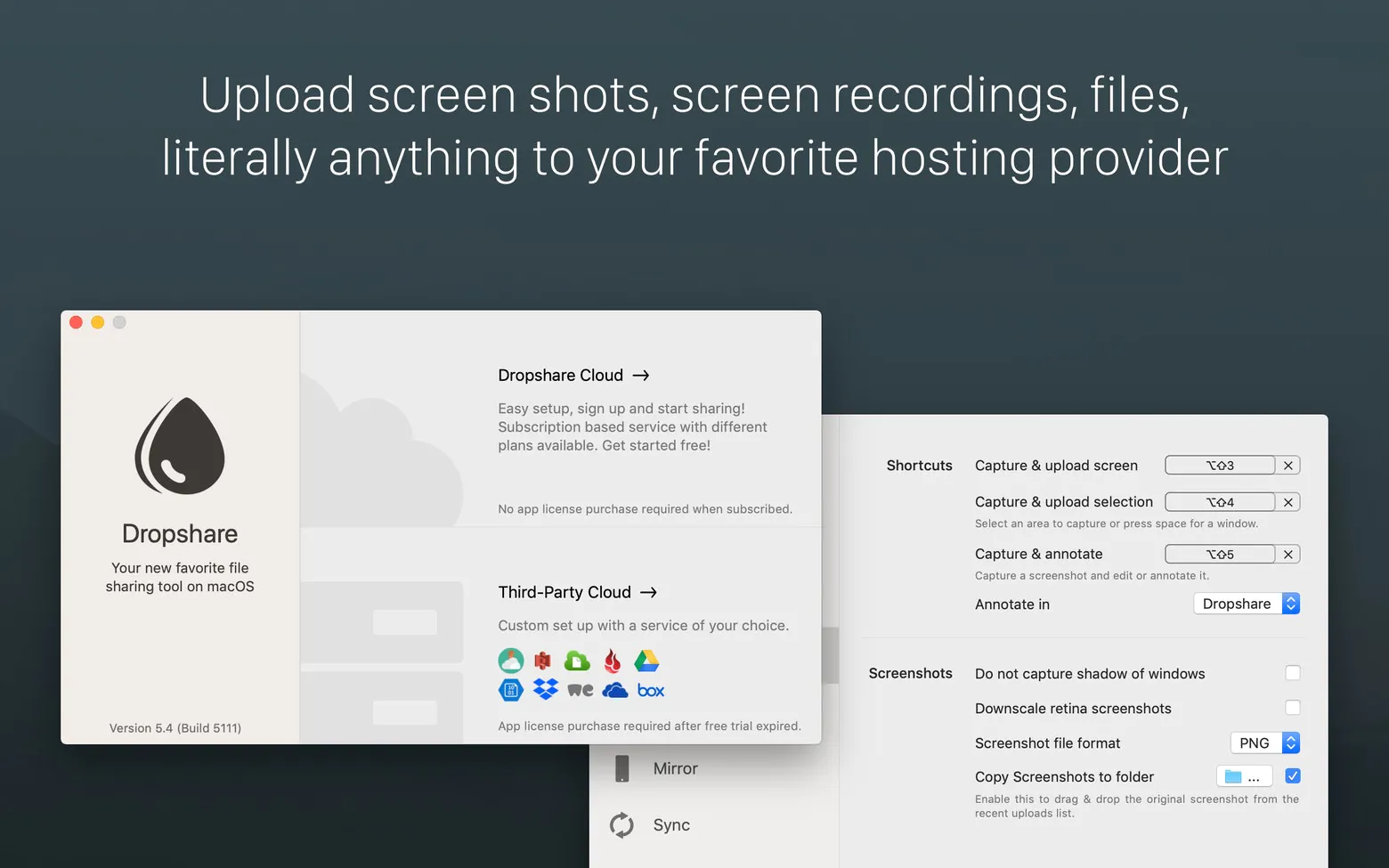The image size is (1389, 868).
Task: Click the OneDrive cloud icon
Action: click(615, 690)
